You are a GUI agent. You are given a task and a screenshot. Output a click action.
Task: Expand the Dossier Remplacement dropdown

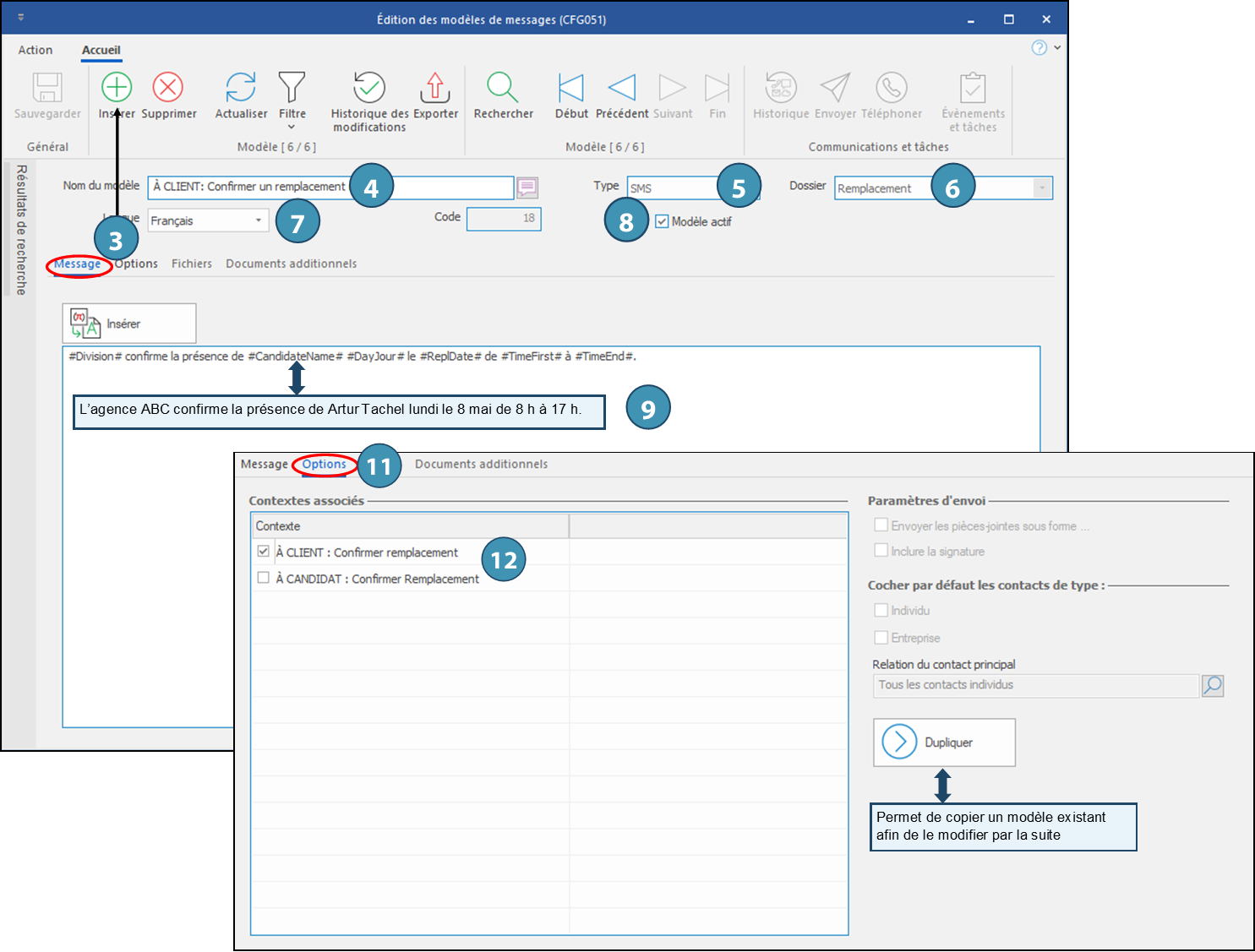[1042, 188]
